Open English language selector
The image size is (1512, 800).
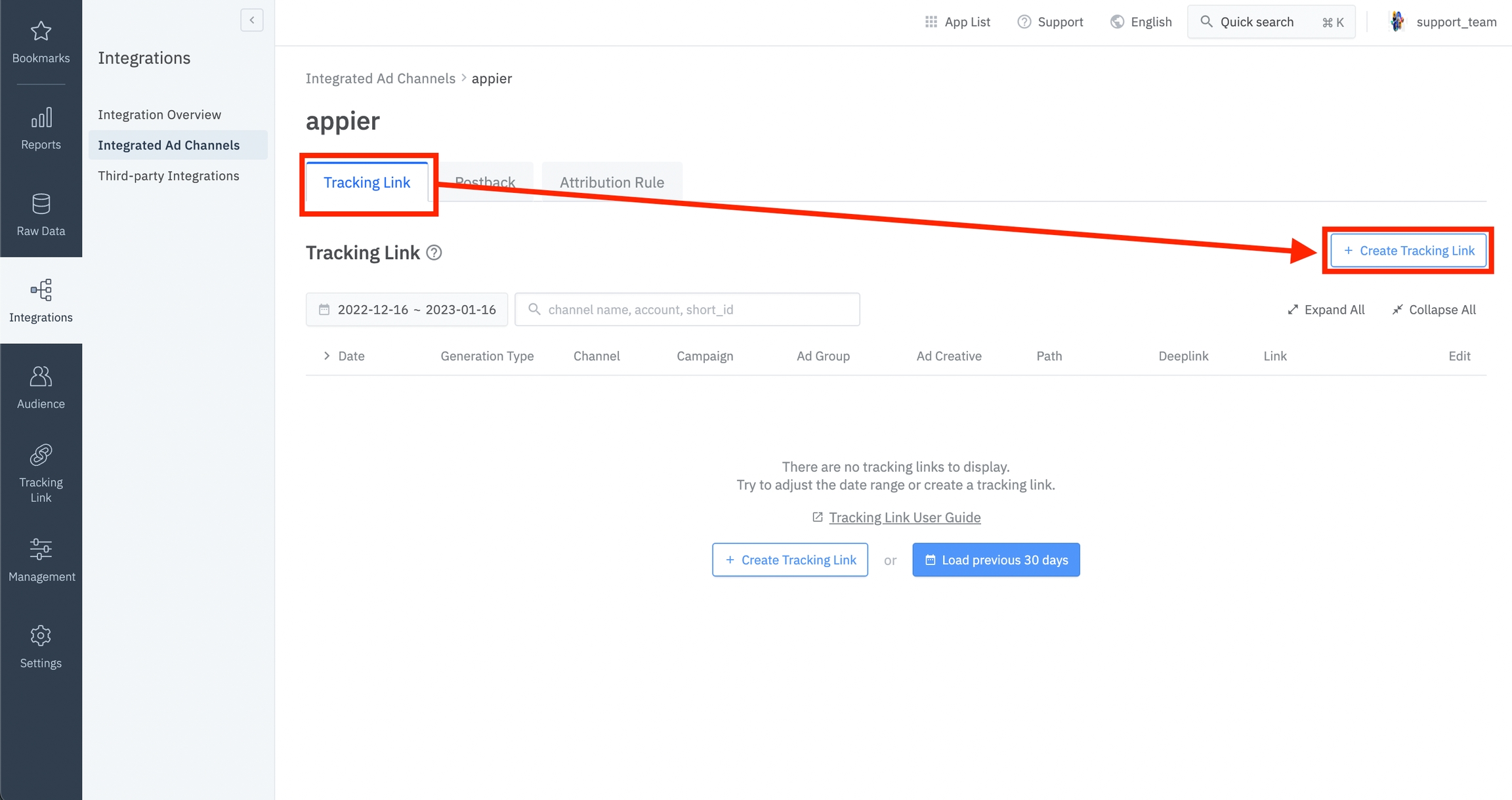click(x=1141, y=22)
